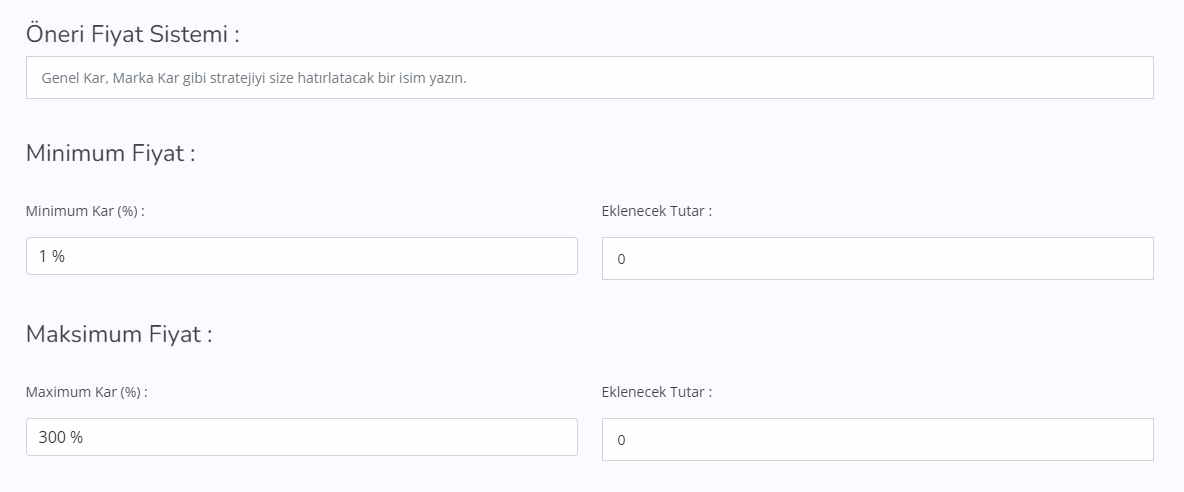Click the "Maximum Kar (%) :" label
The width and height of the screenshot is (1184, 492).
pyautogui.click(x=87, y=391)
